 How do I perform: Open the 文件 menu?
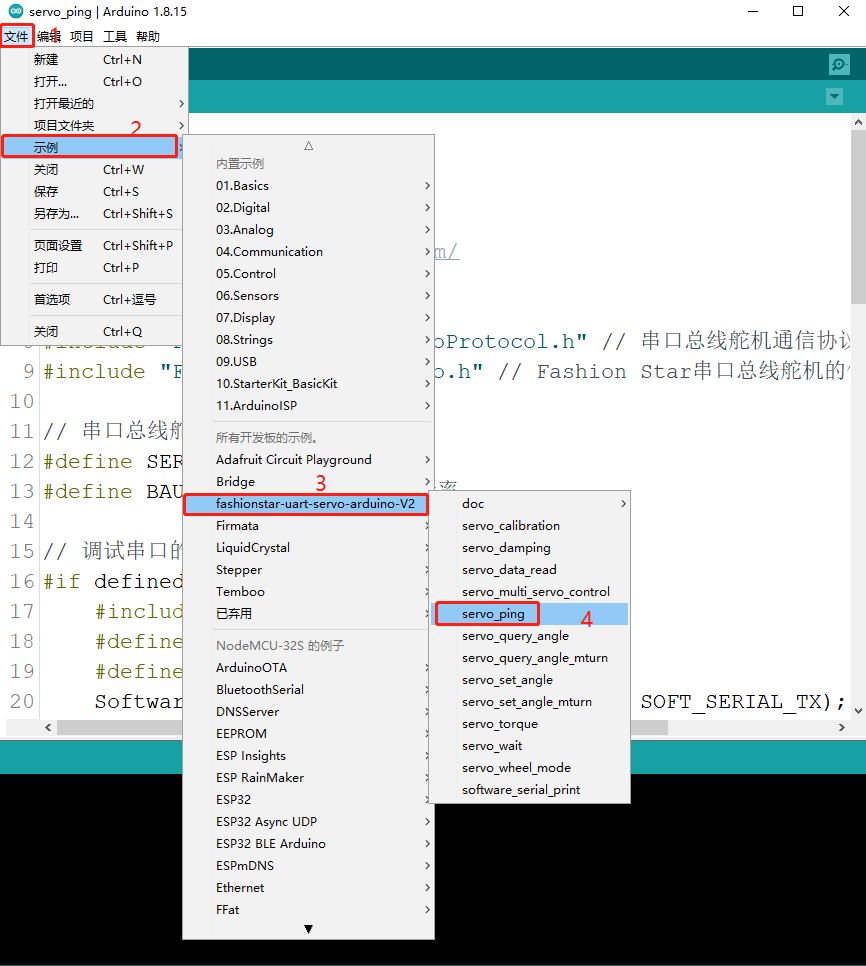tap(17, 36)
